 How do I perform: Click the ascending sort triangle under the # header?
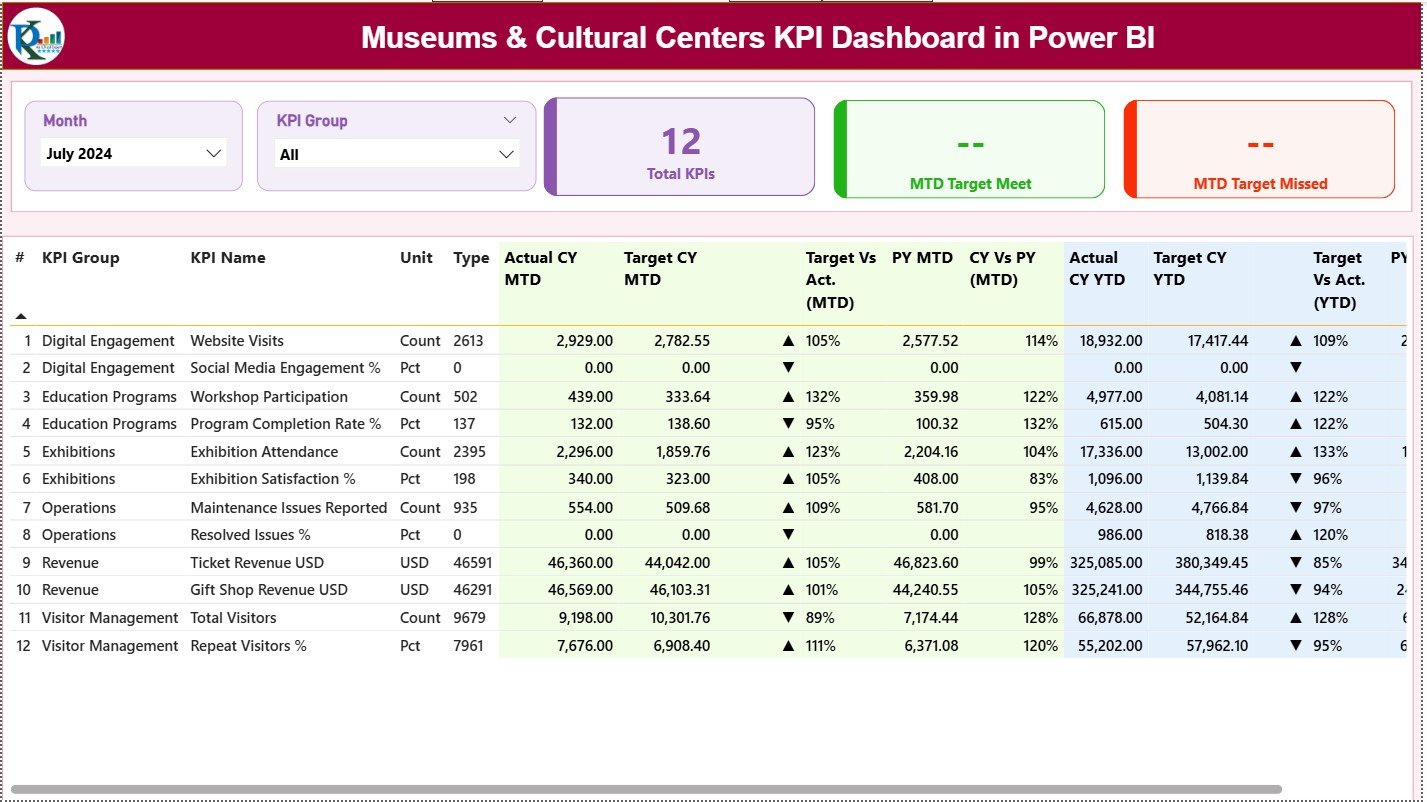click(21, 316)
